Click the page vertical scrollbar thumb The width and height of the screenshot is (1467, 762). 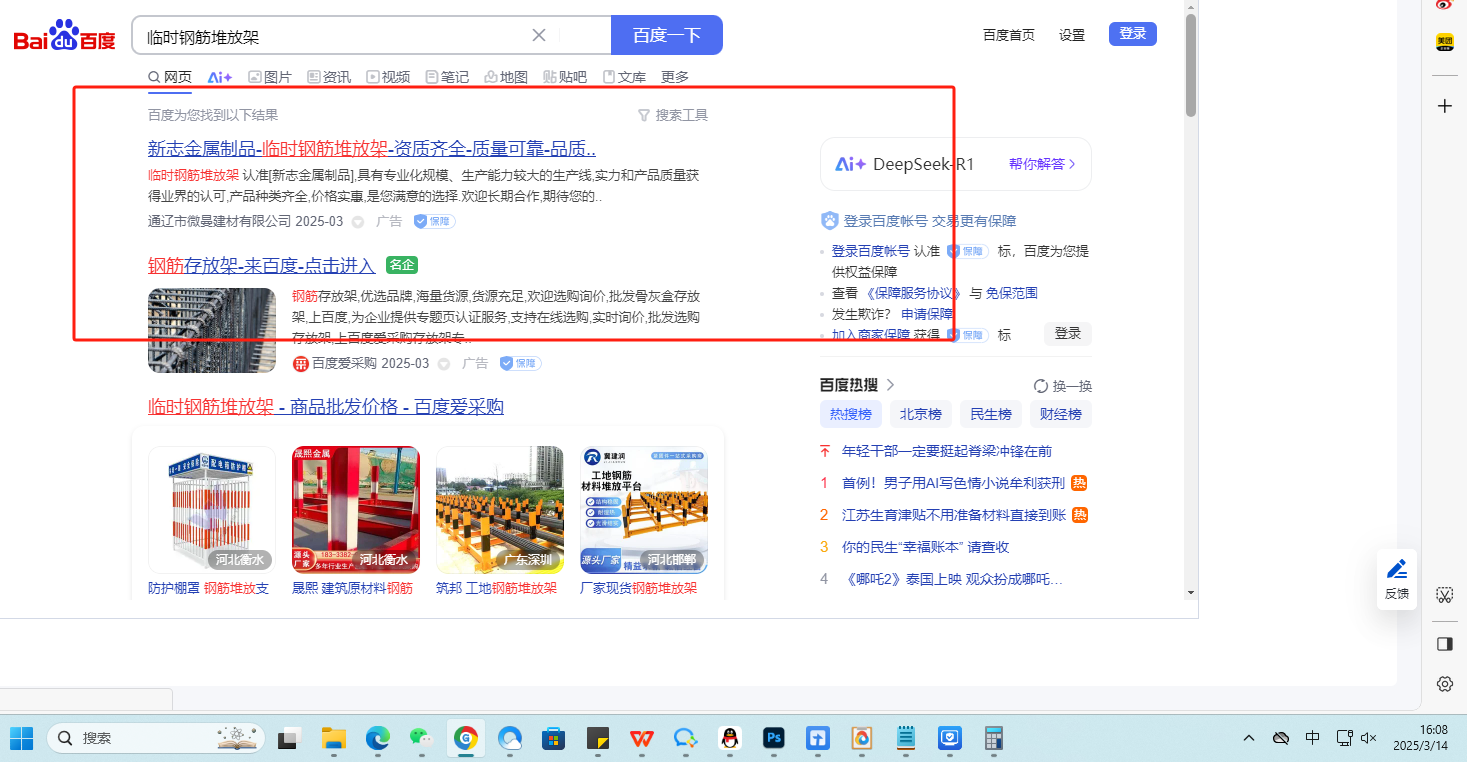click(x=1190, y=65)
